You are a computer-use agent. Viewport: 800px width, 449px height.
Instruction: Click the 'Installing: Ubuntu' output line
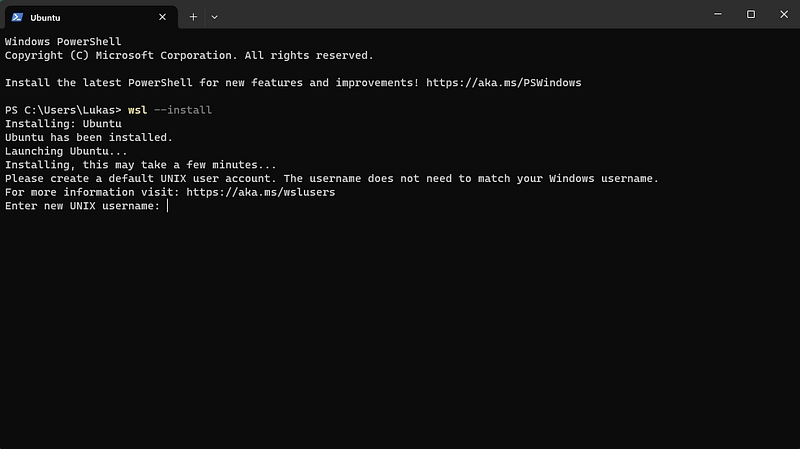click(63, 124)
